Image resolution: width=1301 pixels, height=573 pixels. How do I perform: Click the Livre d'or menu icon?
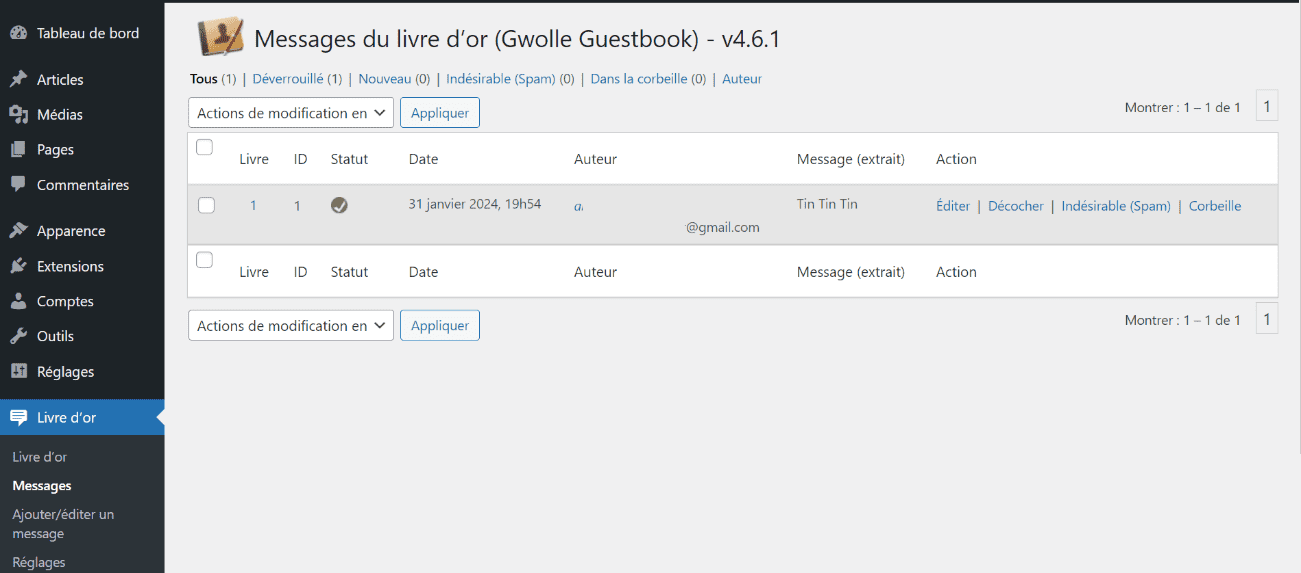(18, 417)
